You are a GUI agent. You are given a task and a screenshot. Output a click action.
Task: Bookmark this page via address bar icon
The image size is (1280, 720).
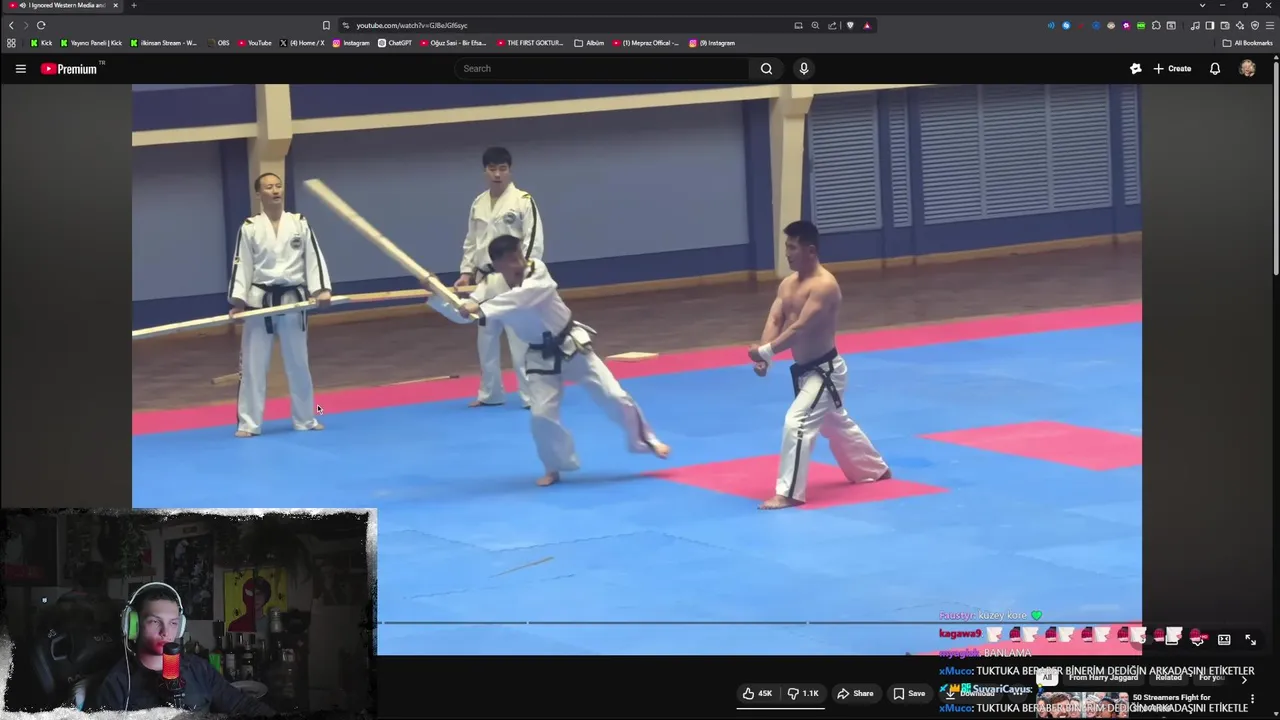326,25
